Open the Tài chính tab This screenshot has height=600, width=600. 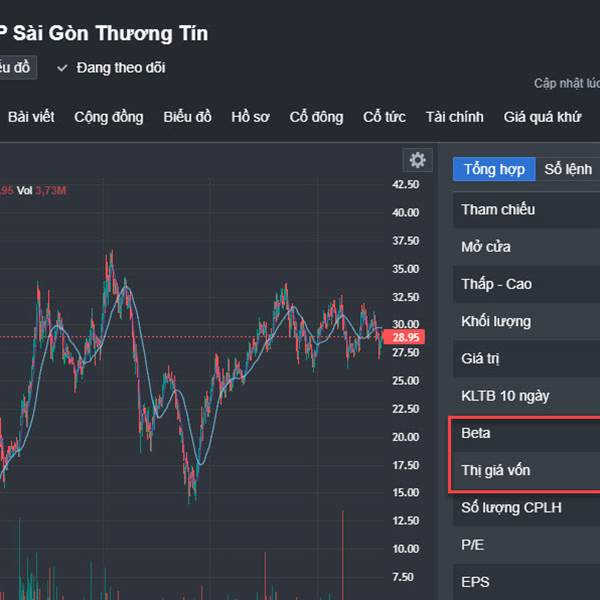[x=455, y=117]
